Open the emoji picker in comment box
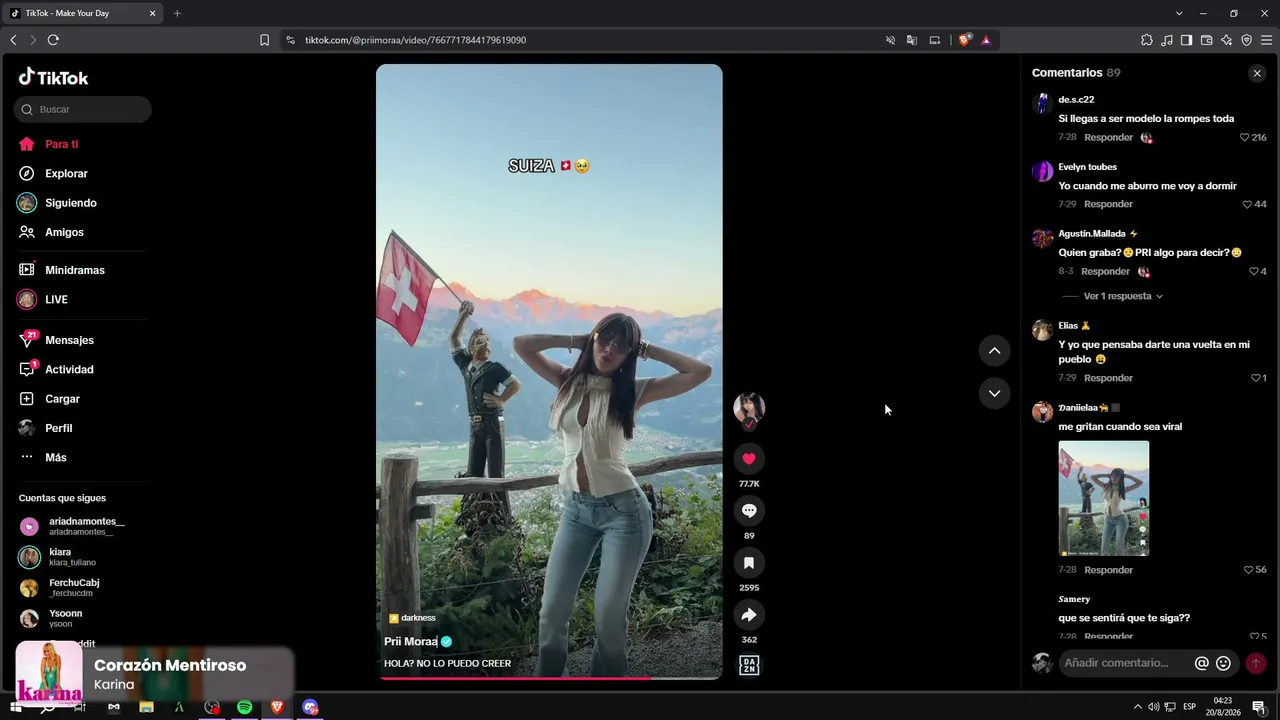 (x=1223, y=663)
